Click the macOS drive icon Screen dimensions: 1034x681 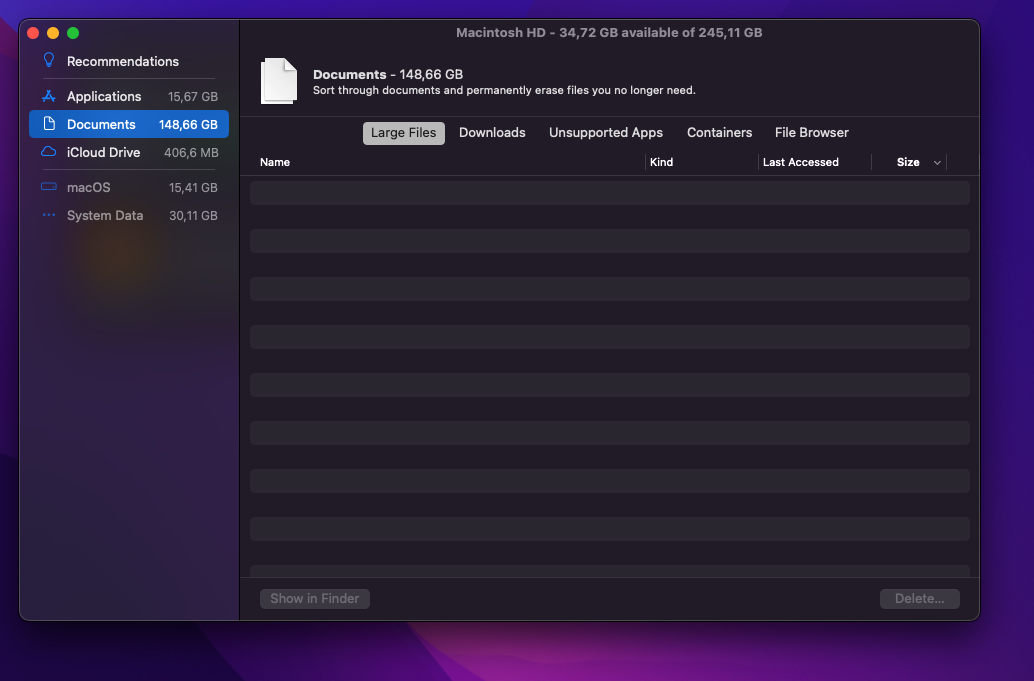tap(49, 187)
